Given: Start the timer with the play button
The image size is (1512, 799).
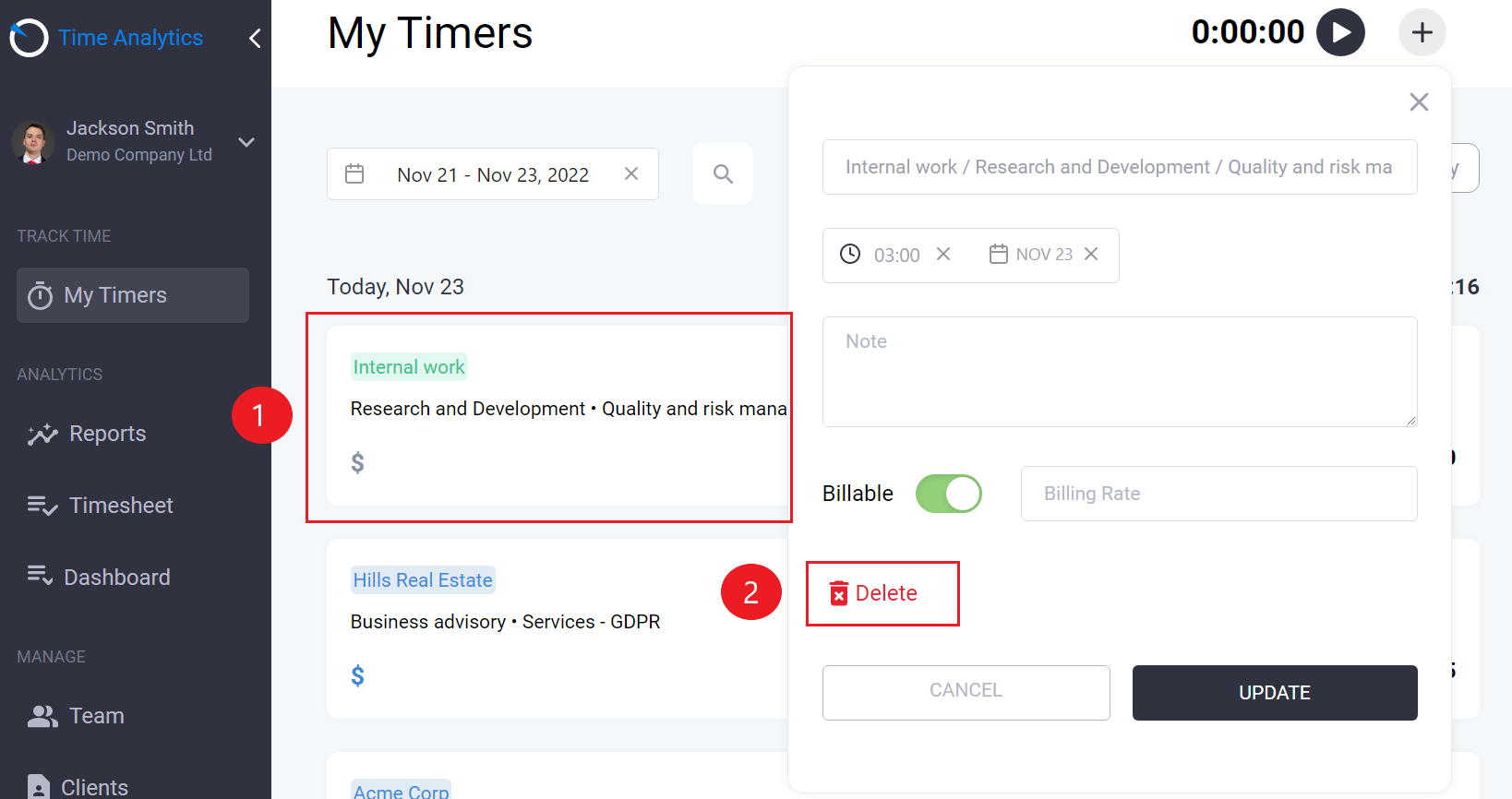Looking at the screenshot, I should 1340,32.
